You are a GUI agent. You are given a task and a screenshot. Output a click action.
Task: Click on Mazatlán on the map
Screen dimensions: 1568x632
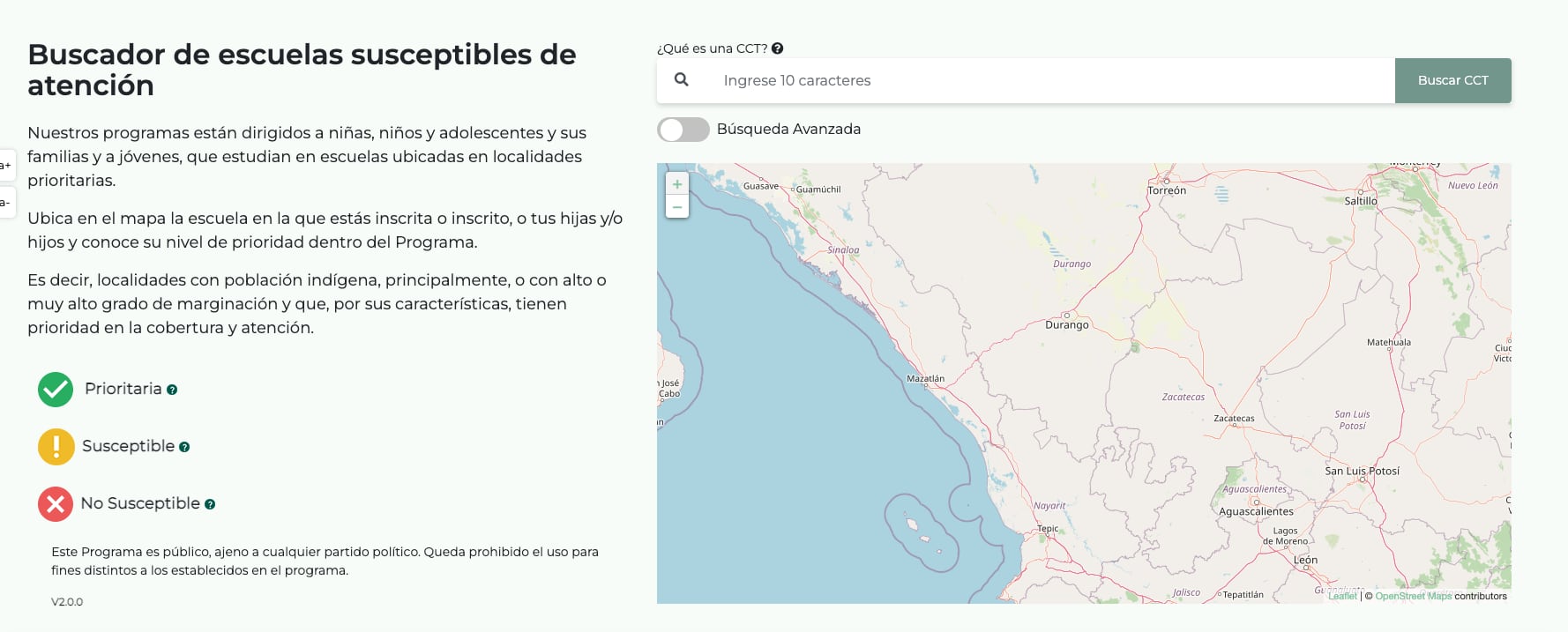tap(925, 376)
